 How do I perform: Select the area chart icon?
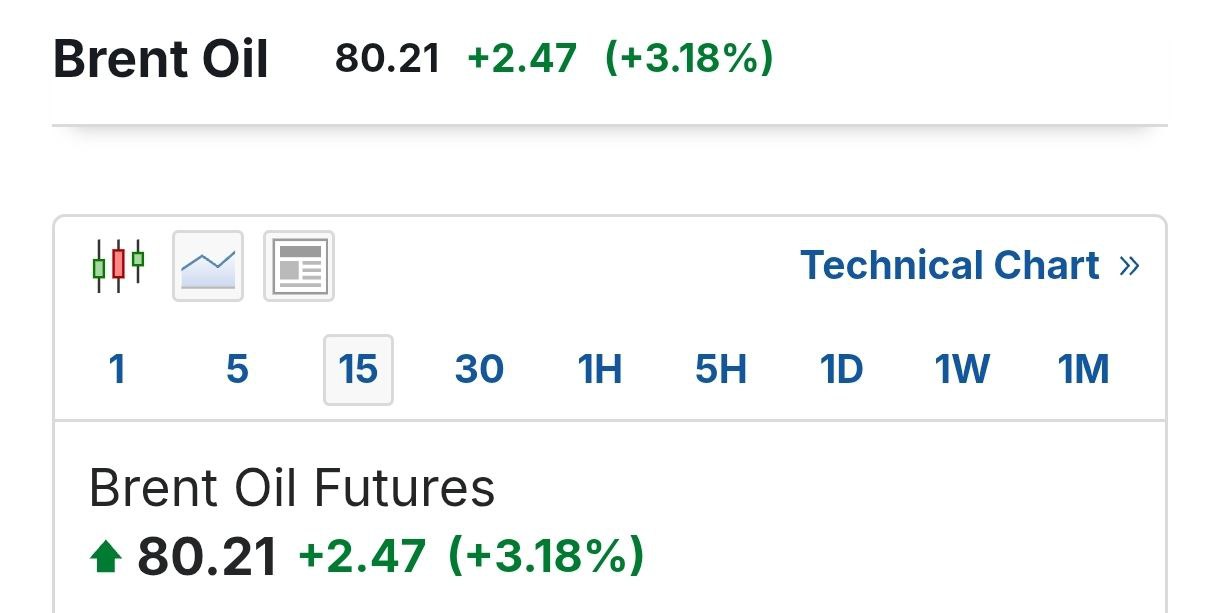click(x=208, y=266)
